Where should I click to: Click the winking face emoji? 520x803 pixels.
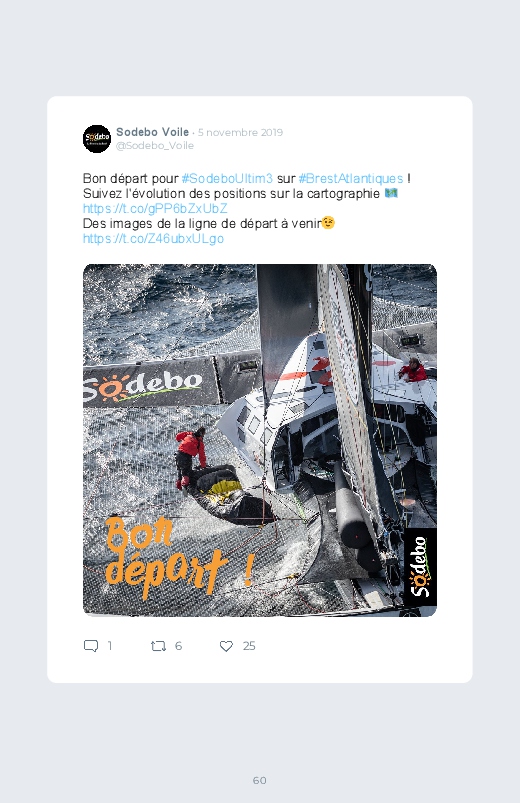pyautogui.click(x=328, y=223)
